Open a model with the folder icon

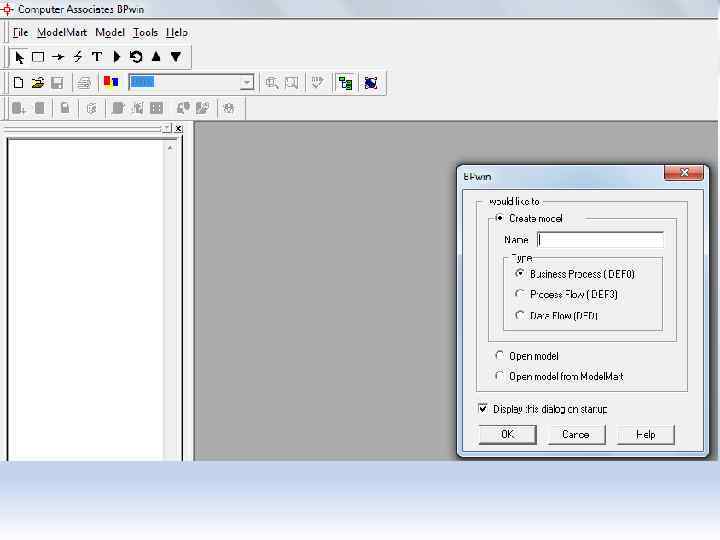(38, 83)
